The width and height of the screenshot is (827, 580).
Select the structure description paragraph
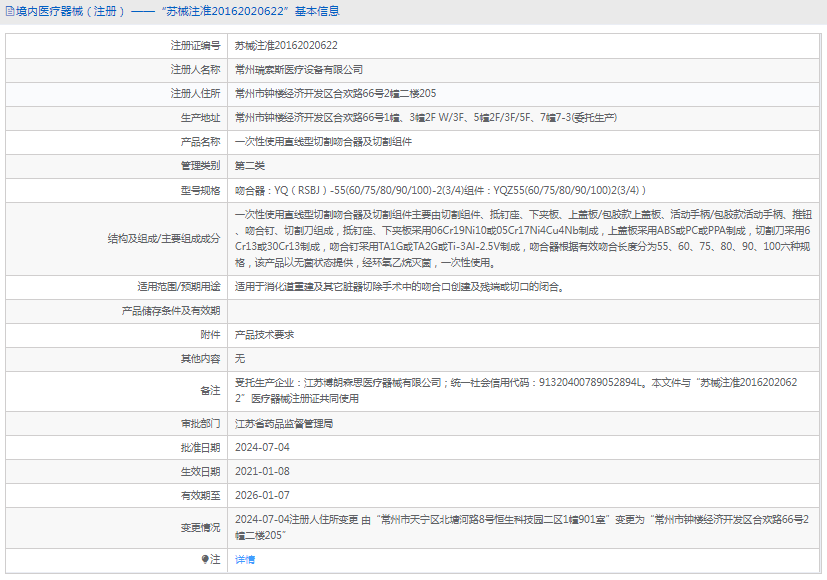pyautogui.click(x=523, y=238)
